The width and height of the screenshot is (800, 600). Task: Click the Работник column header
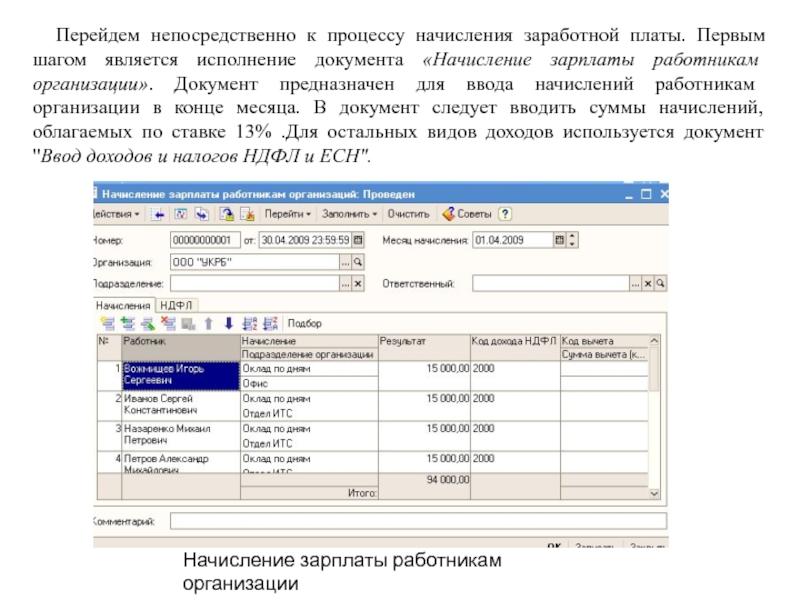point(181,348)
